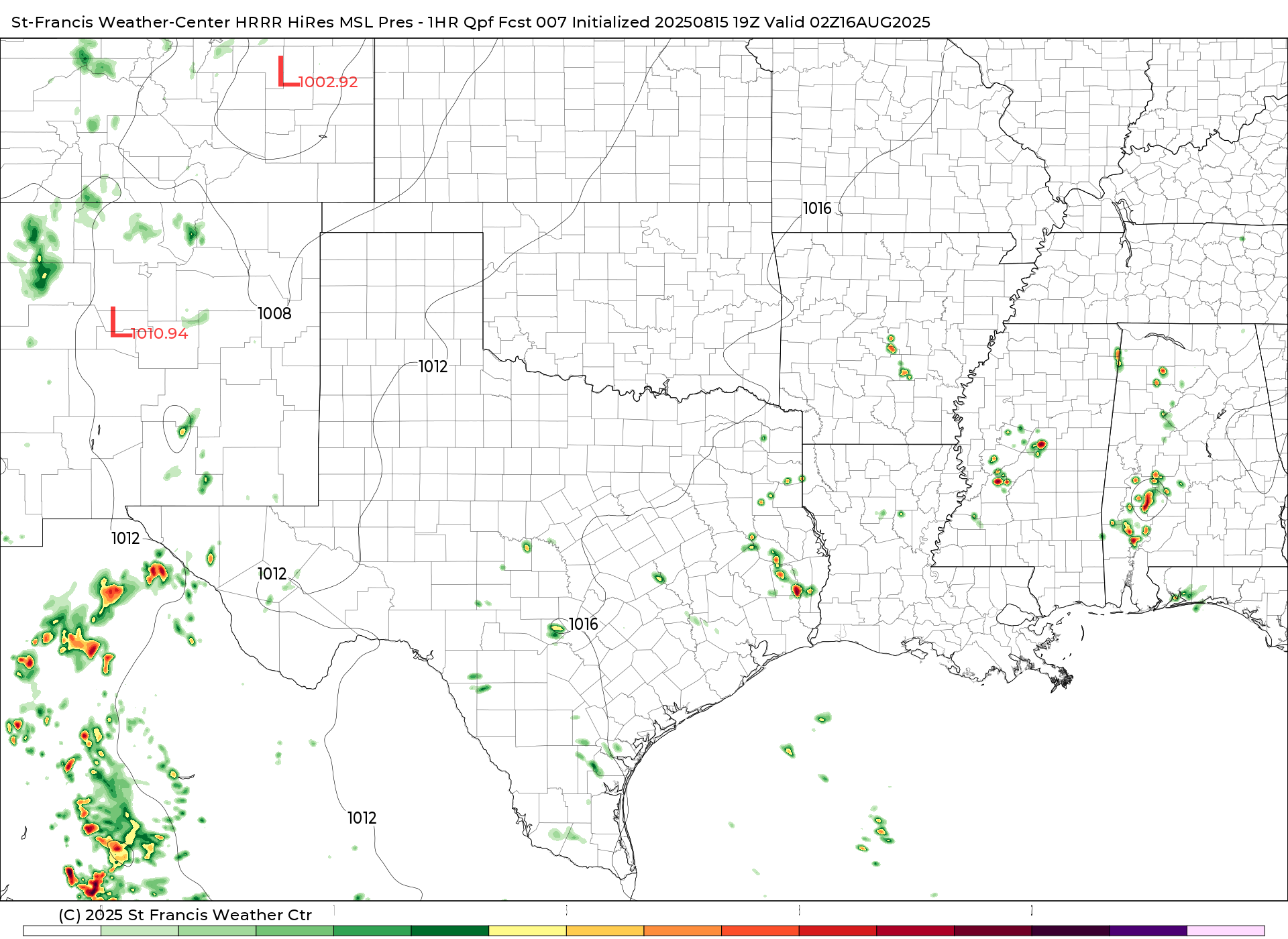Select the 1010.94 low pressure value
Image resolution: width=1288 pixels, height=939 pixels.
pos(160,333)
